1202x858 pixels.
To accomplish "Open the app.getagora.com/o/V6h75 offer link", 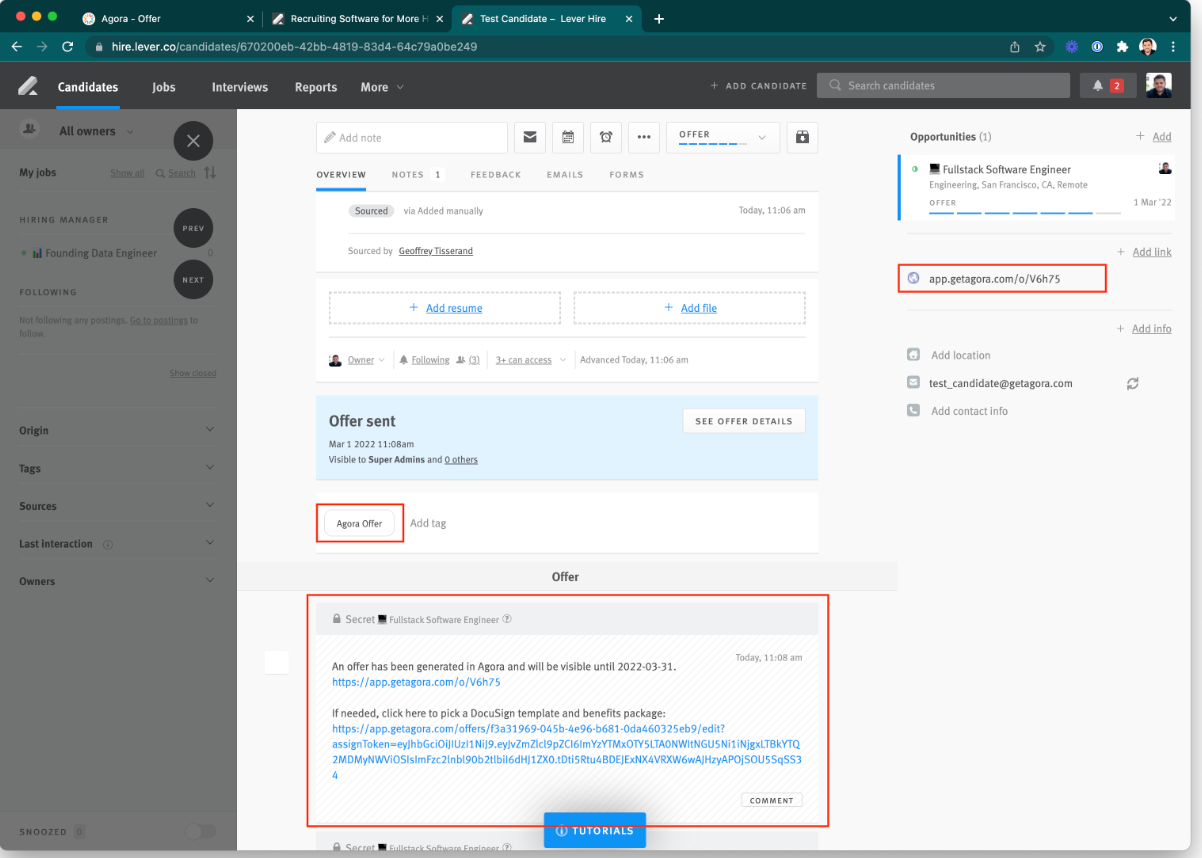I will tap(1001, 278).
